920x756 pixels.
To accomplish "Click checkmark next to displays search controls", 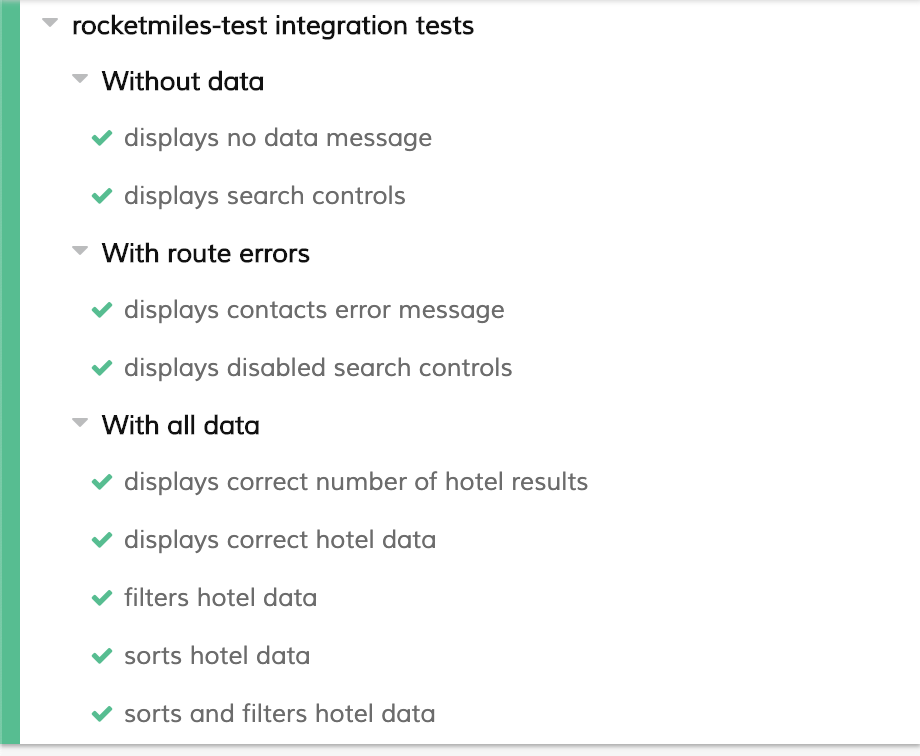I will coord(101,196).
